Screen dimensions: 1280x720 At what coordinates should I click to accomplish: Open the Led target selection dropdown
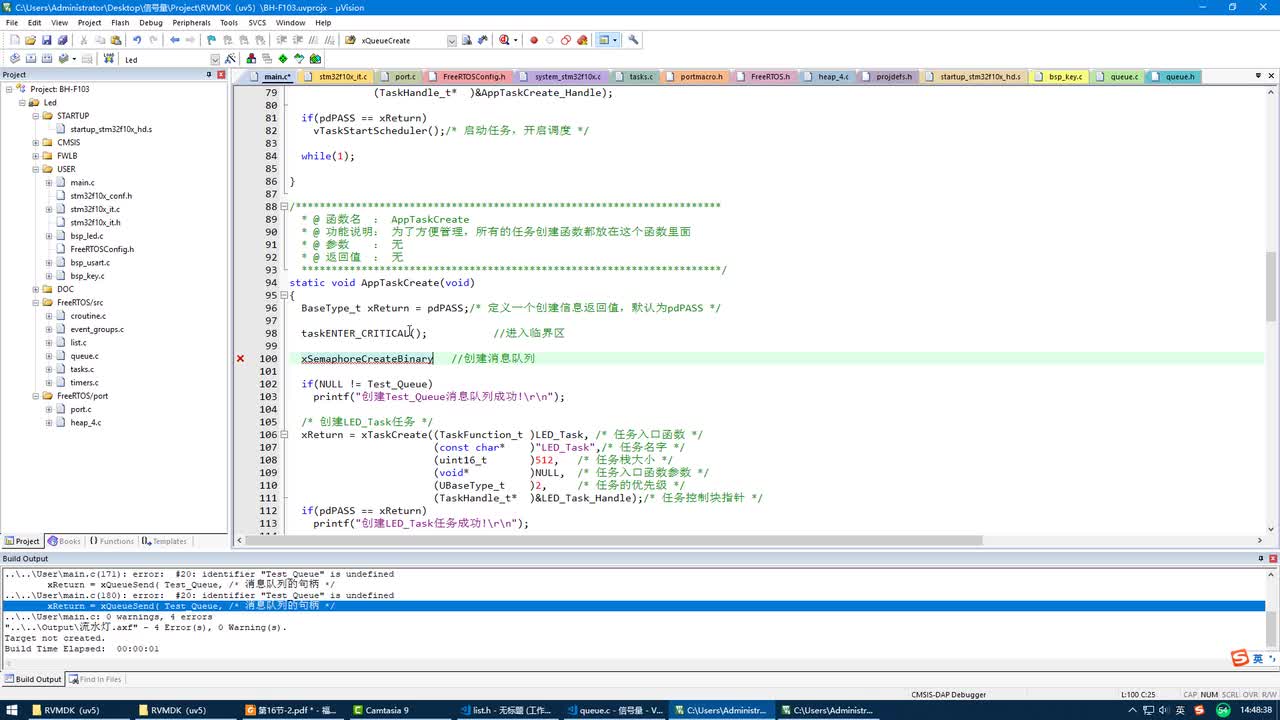(215, 59)
